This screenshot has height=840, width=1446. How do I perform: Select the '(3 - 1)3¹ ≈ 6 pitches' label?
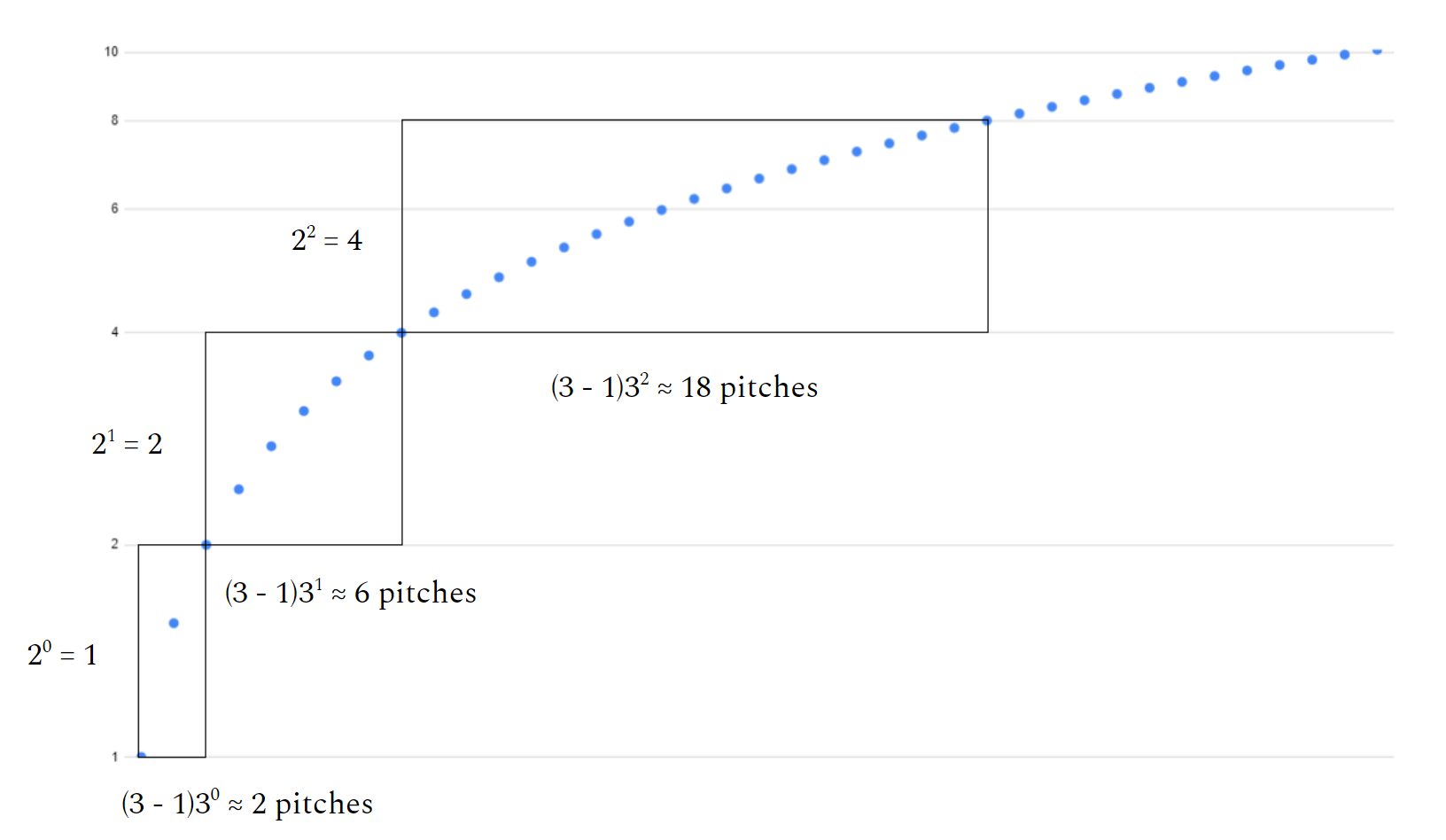pyautogui.click(x=350, y=593)
